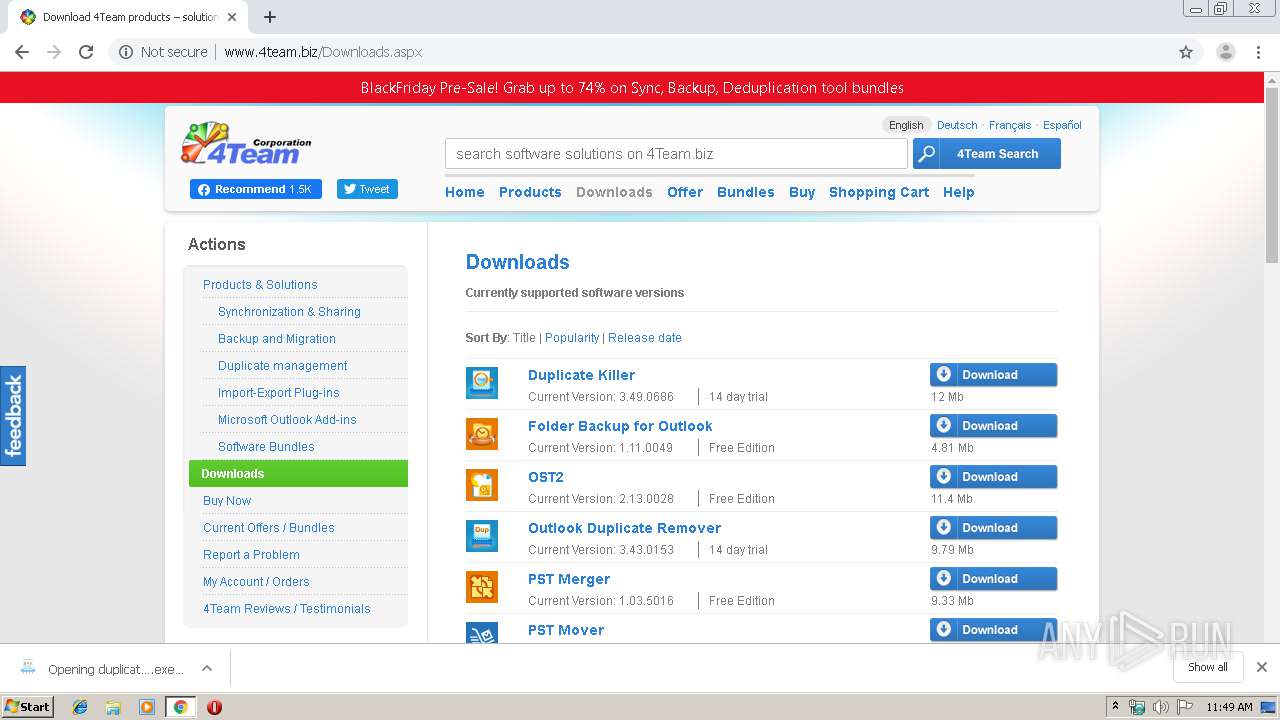The height and width of the screenshot is (720, 1280).
Task: Go back with browser back arrow
Action: coord(22,52)
